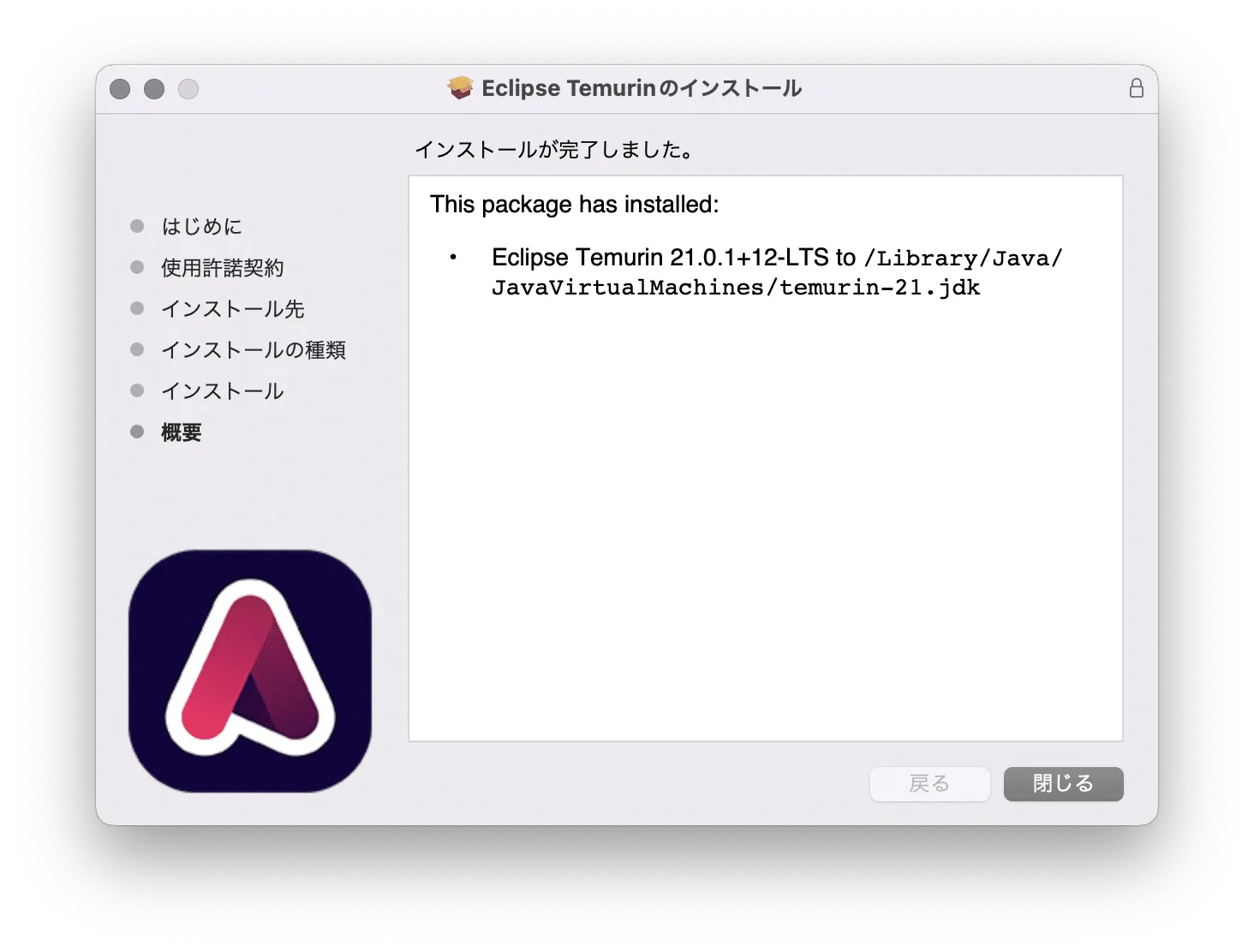Click the bullet beside 概要
The width and height of the screenshot is (1254, 952).
(137, 431)
